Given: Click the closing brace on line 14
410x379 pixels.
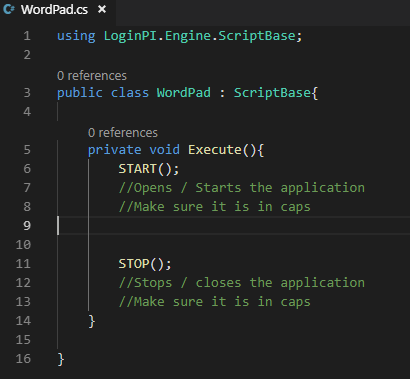Looking at the screenshot, I should pyautogui.click(x=92, y=321).
